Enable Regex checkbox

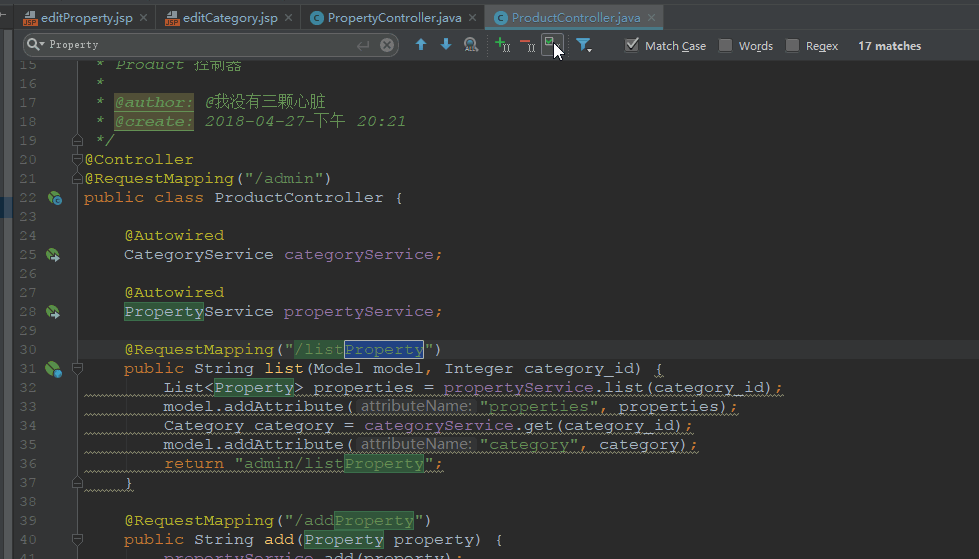[792, 45]
